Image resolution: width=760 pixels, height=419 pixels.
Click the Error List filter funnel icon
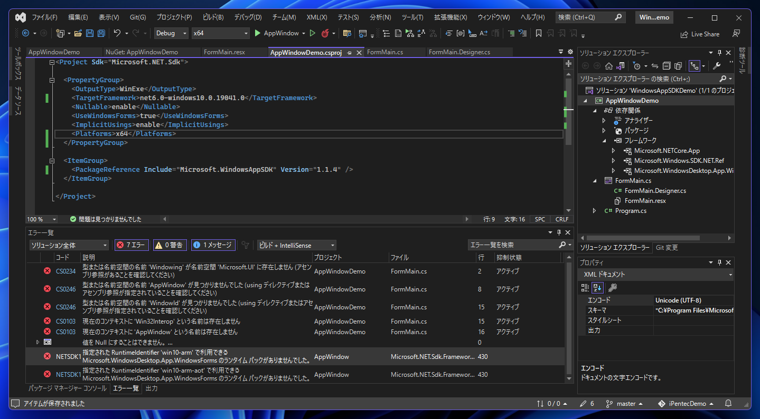[x=246, y=245]
